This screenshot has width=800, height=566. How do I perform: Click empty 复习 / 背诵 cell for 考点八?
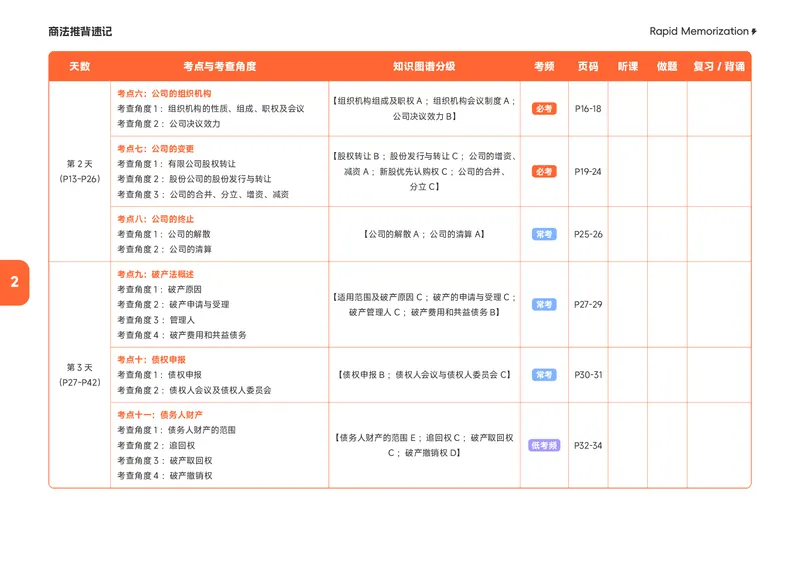[x=719, y=235]
